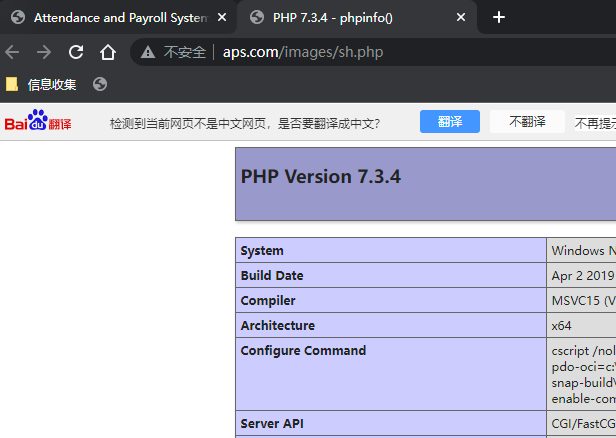Click the browser Forward arrow

click(44, 52)
